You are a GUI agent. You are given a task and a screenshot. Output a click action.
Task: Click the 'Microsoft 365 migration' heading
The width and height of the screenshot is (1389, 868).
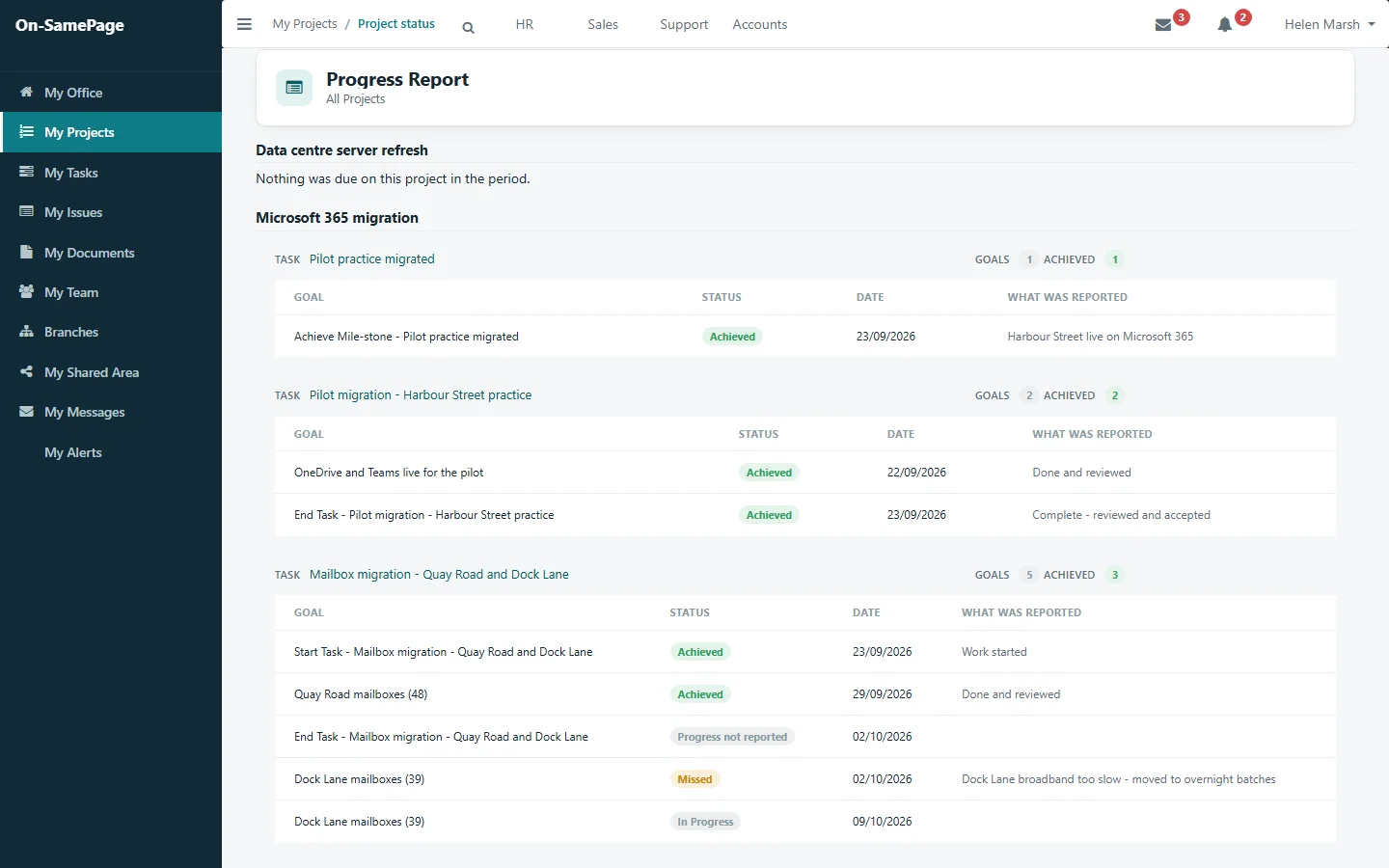point(337,218)
